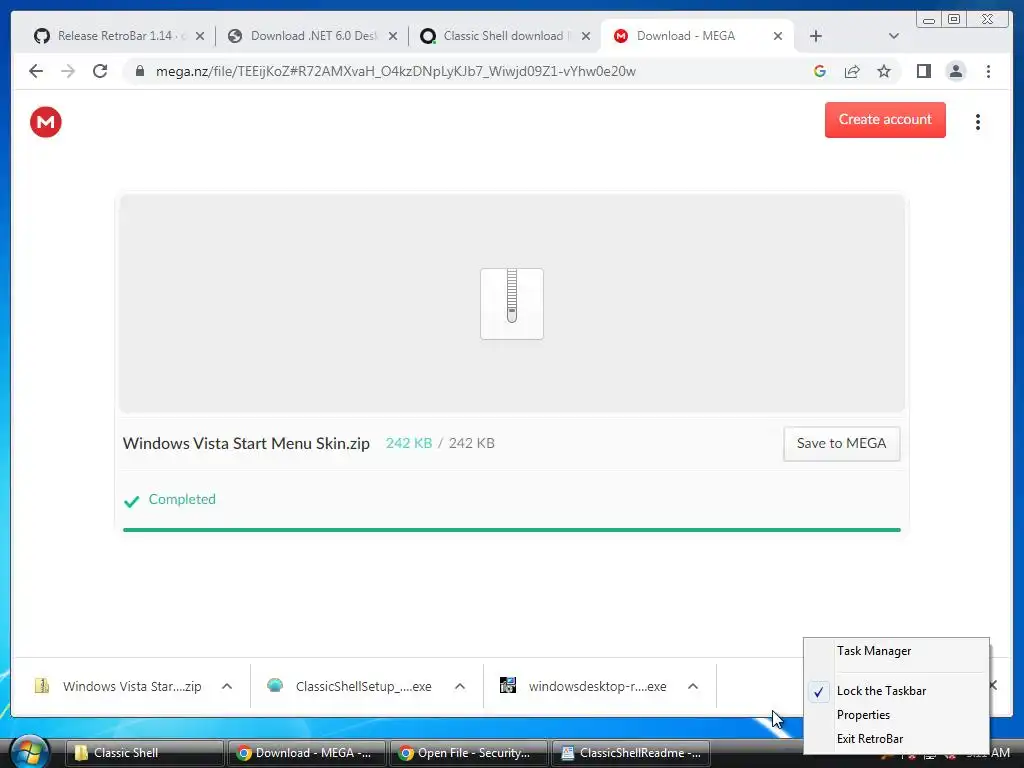Close the Classic Shell download tab
Screen dimensions: 1024x768
pos(586,36)
